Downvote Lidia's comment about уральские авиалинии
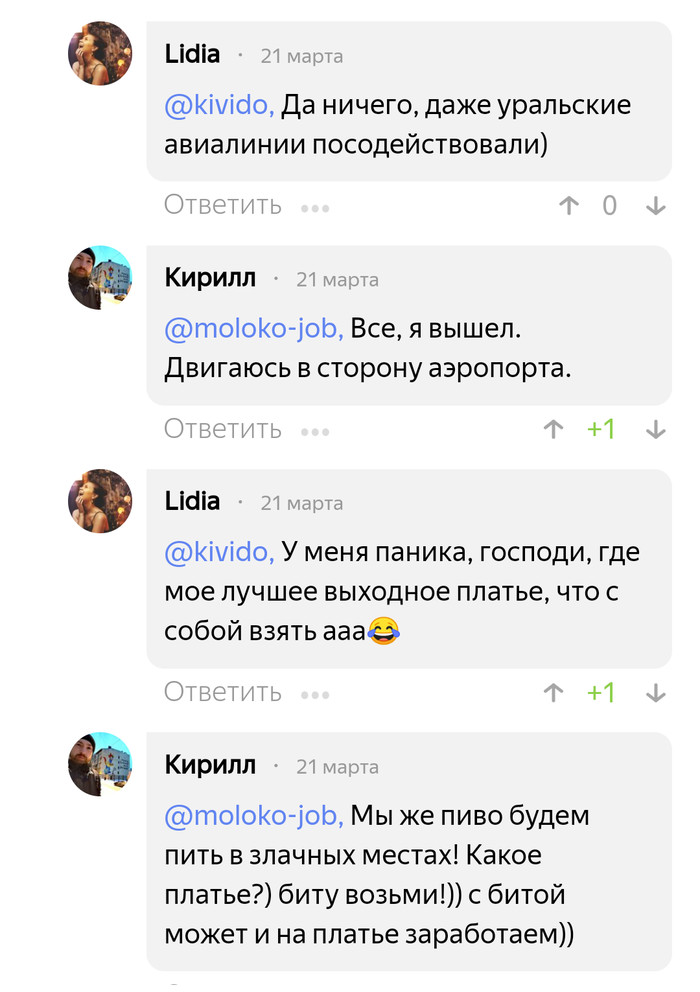 [x=656, y=206]
